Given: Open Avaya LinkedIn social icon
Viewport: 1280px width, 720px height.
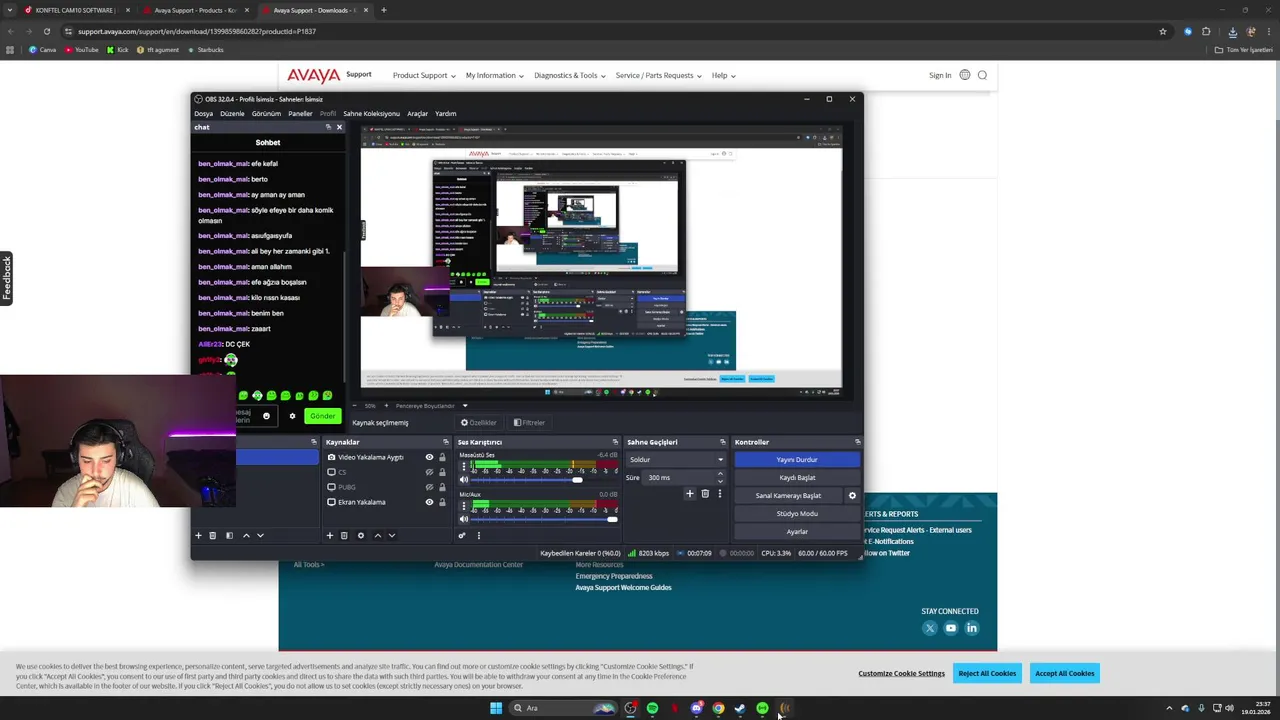Looking at the screenshot, I should coord(971,628).
